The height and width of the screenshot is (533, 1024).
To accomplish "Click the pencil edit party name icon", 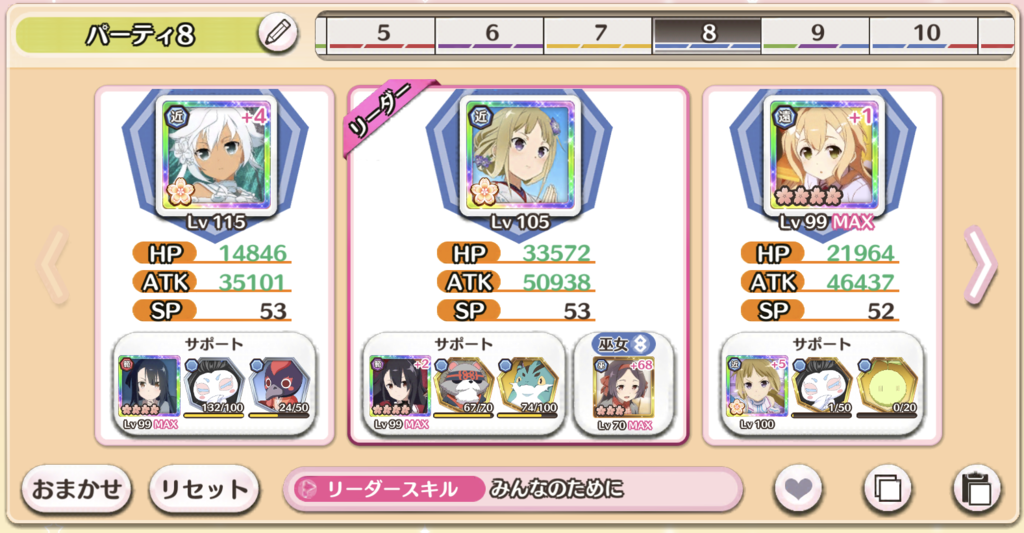I will coord(278,33).
